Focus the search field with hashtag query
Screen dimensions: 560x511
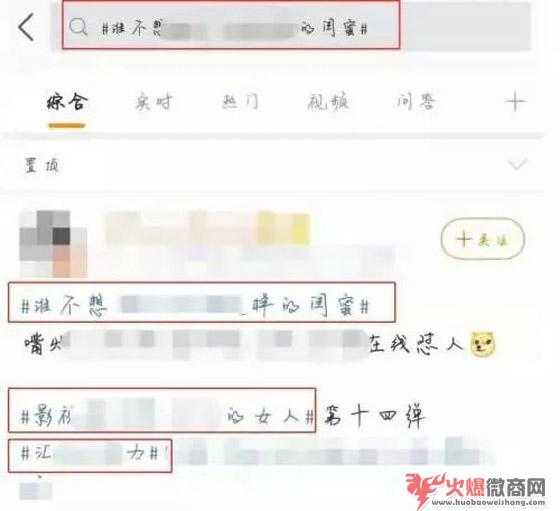pos(231,25)
